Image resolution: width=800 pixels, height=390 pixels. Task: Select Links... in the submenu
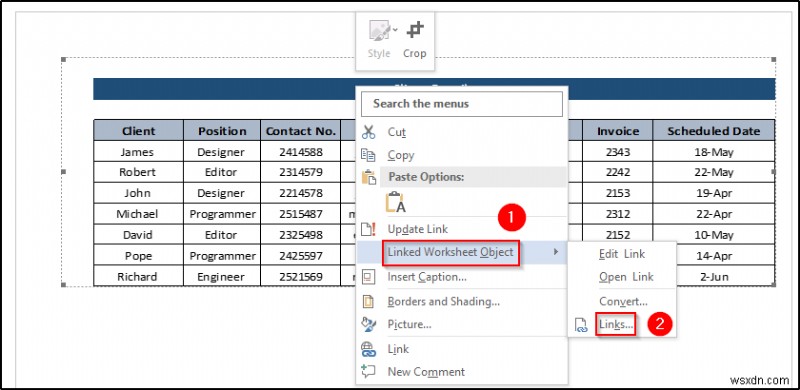(616, 324)
